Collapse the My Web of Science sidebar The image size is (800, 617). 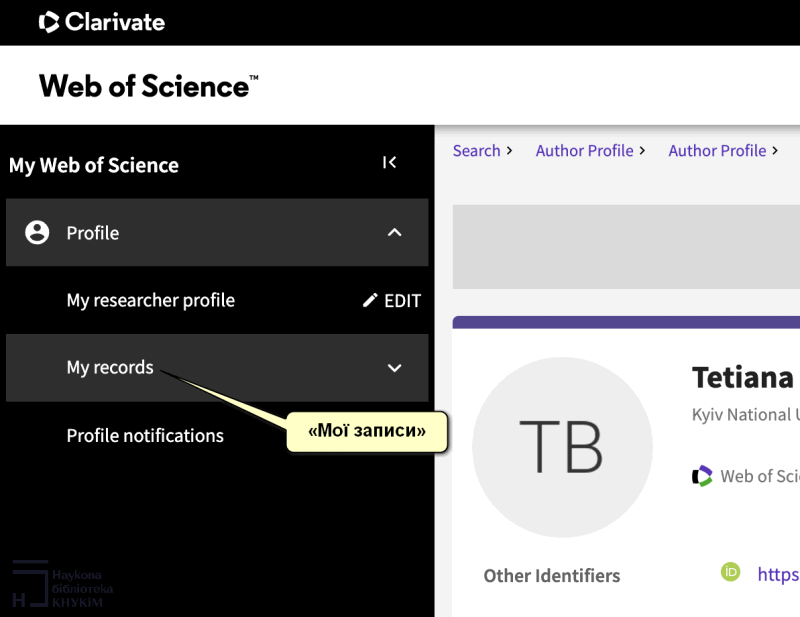tap(390, 163)
